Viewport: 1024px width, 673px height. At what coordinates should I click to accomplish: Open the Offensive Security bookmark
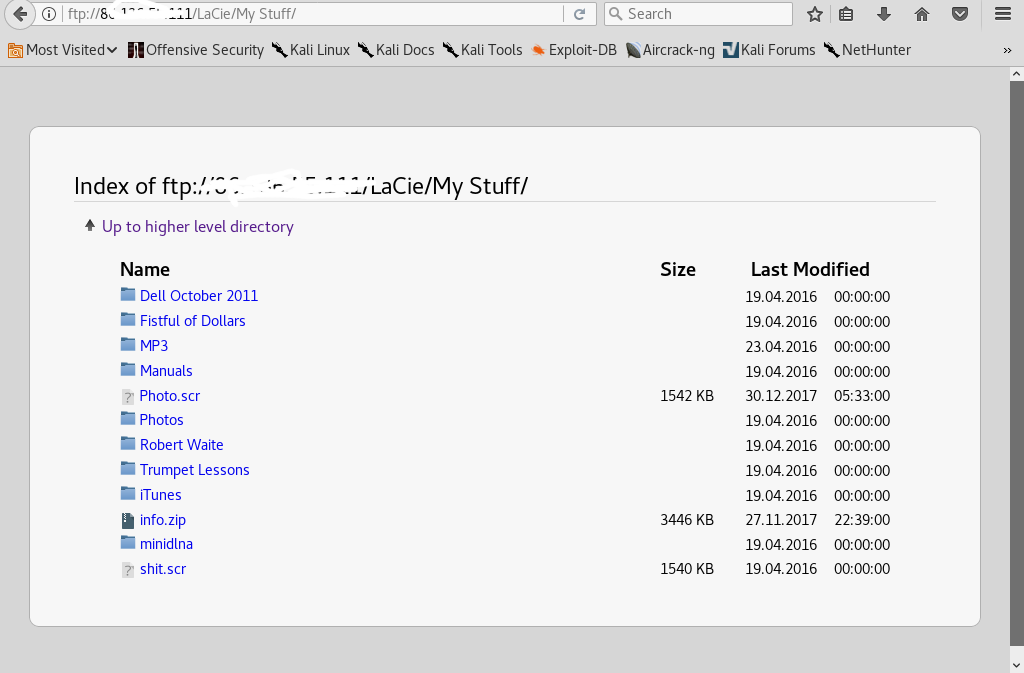[x=196, y=50]
